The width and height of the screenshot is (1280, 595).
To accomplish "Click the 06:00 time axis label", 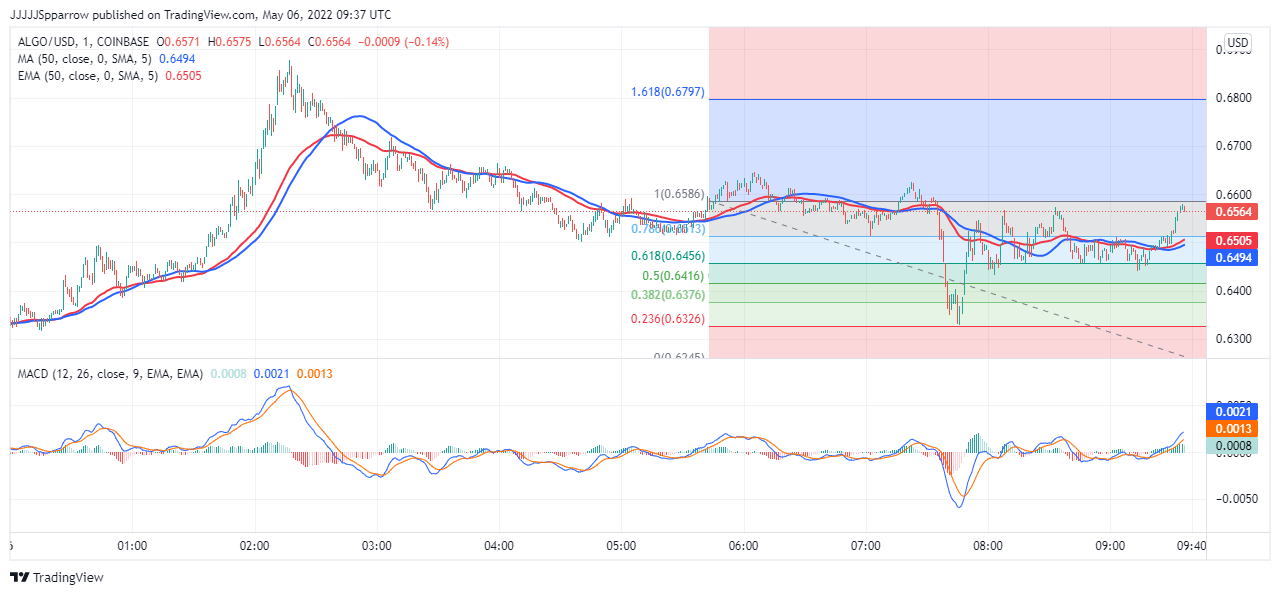I will pos(743,546).
